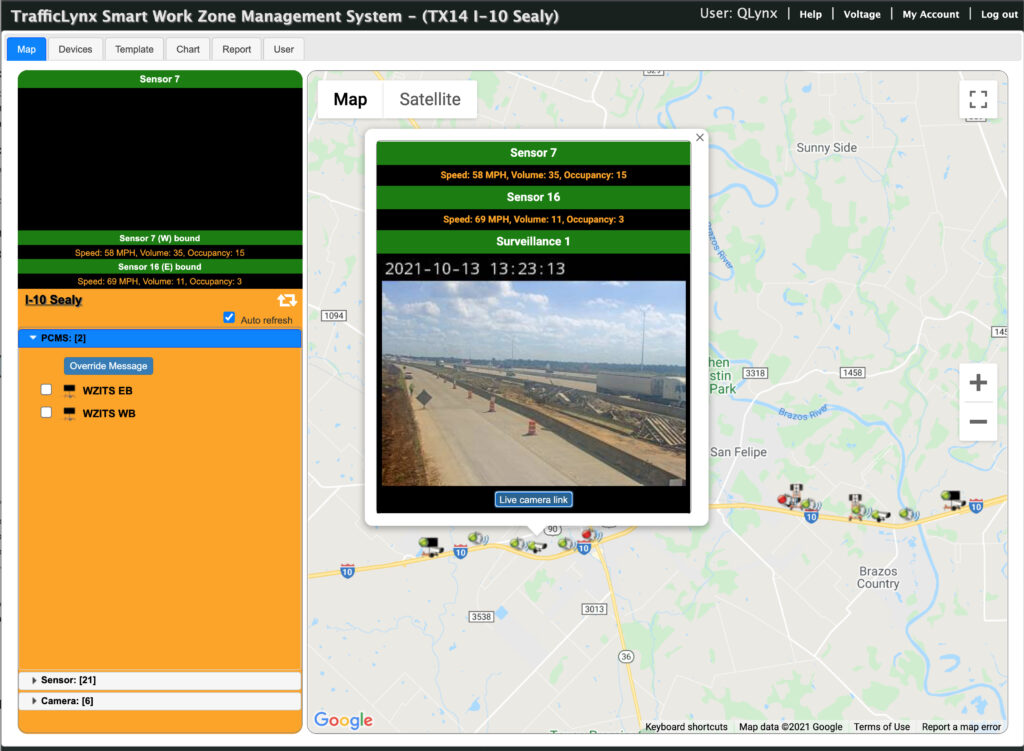Close the Sensor 7 info popup
This screenshot has width=1024, height=751.
point(699,137)
